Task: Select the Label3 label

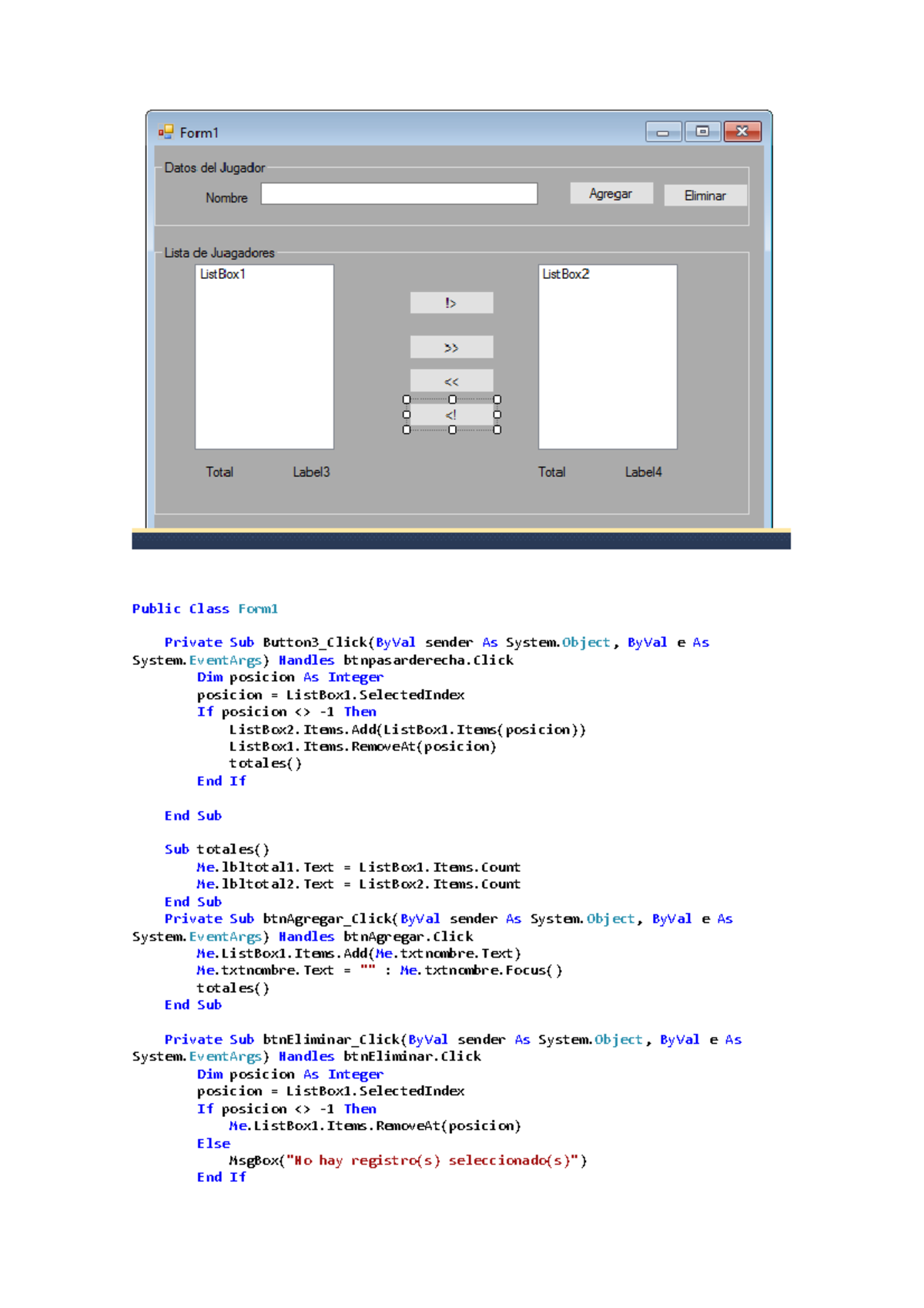Action: [311, 472]
